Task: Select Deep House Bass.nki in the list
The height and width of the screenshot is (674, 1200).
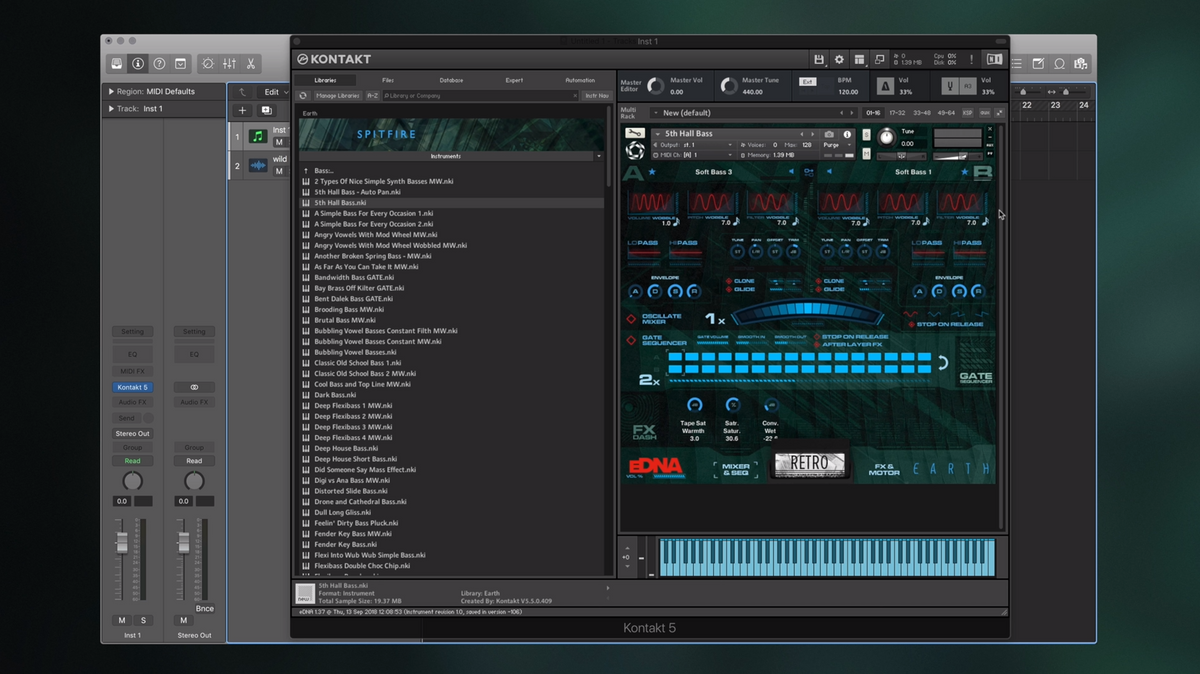Action: (x=345, y=448)
